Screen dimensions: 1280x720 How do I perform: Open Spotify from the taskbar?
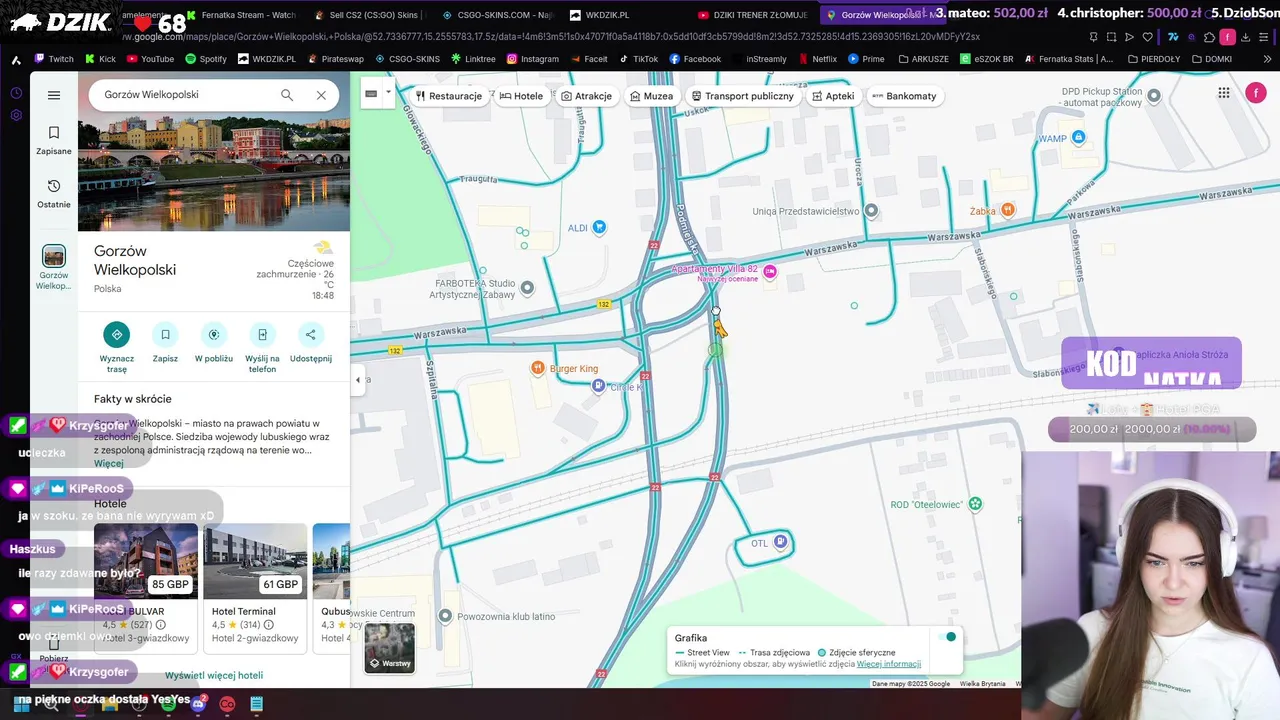pyautogui.click(x=168, y=704)
